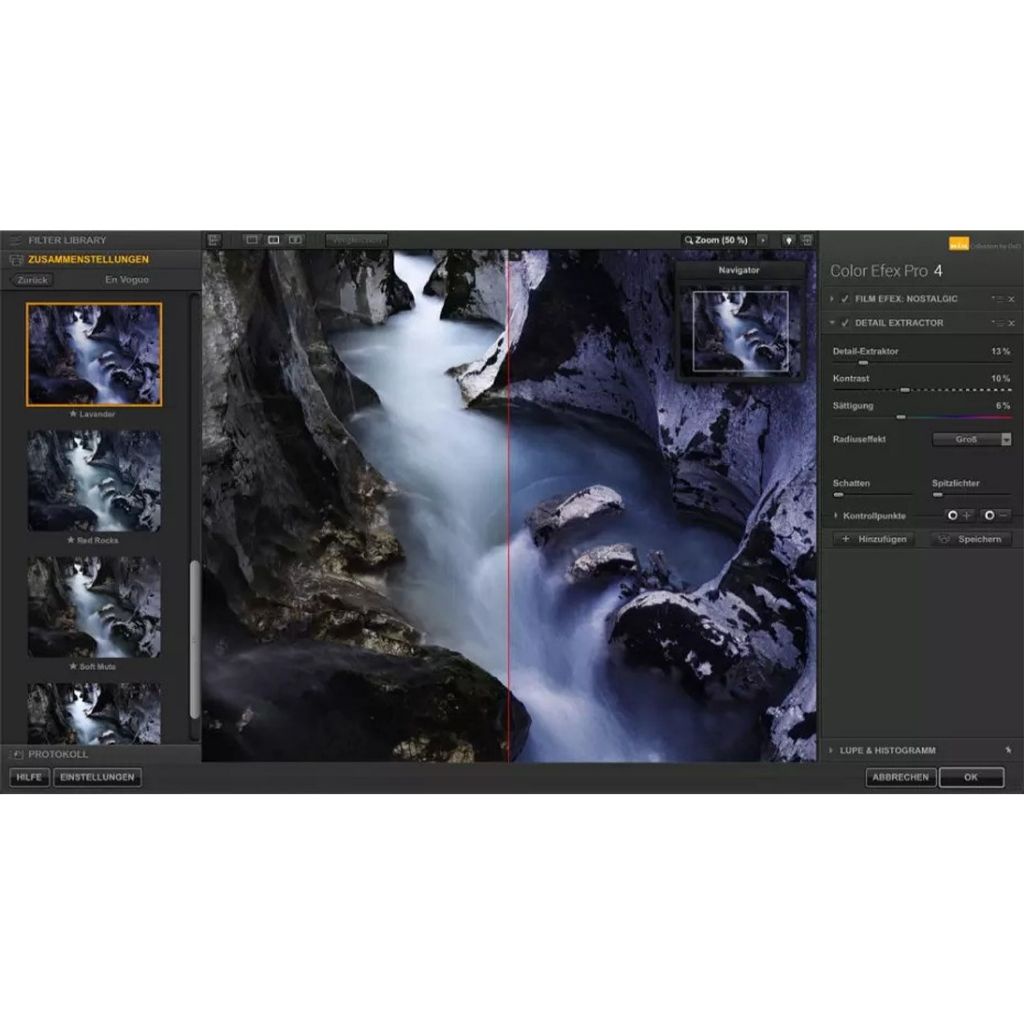Click the En Vogue category title

click(x=127, y=280)
